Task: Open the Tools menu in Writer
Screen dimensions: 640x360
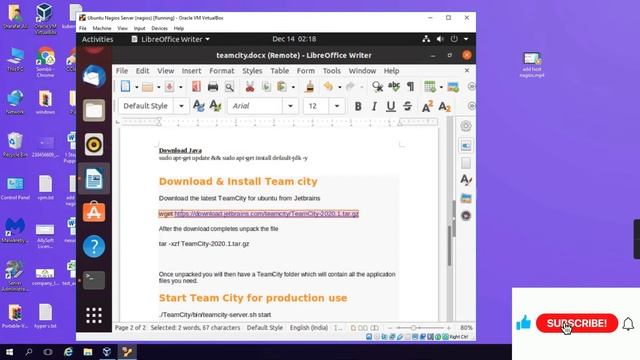Action: point(331,71)
